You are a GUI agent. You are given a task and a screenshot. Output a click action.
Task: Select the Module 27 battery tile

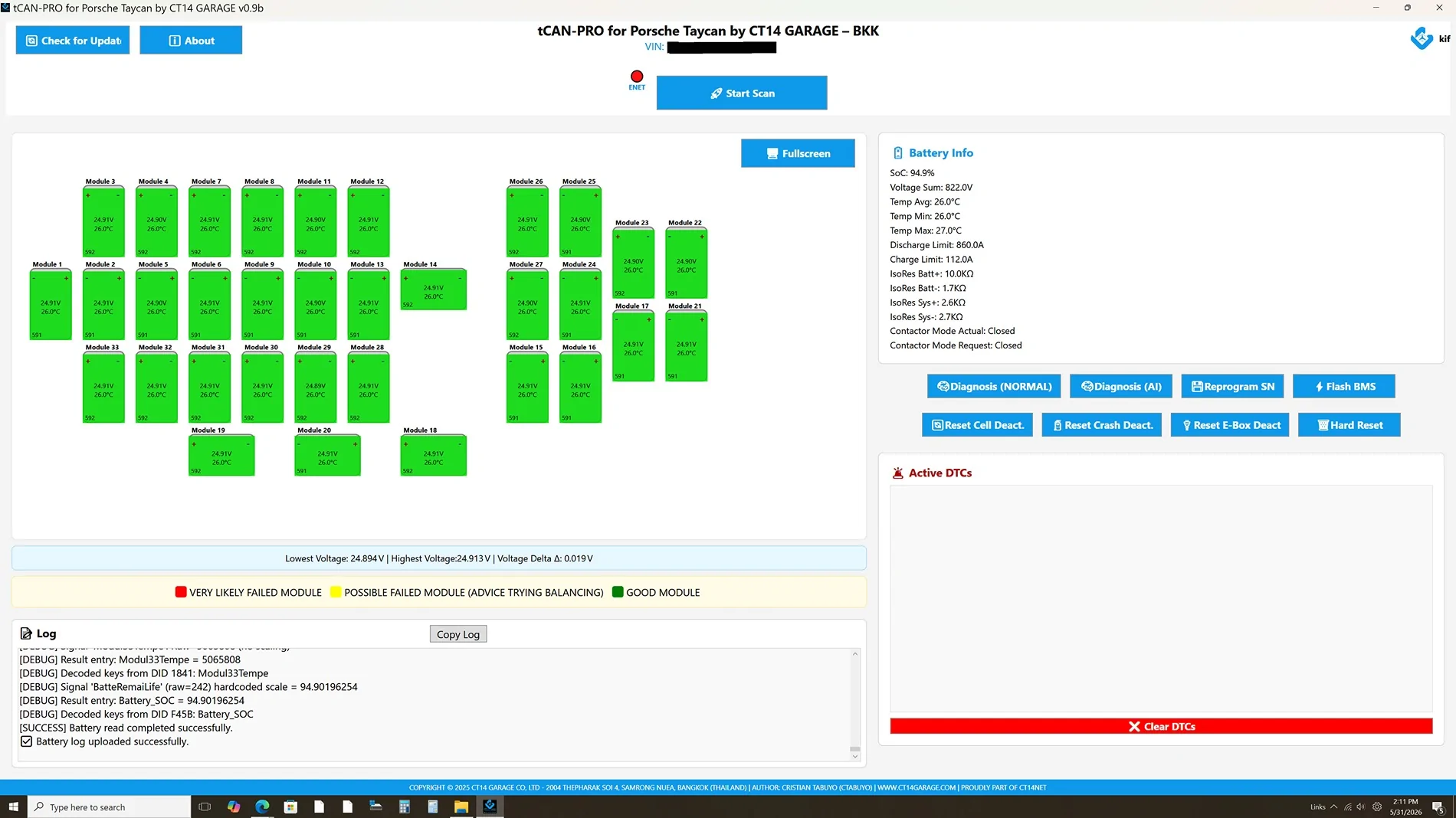[x=527, y=304]
